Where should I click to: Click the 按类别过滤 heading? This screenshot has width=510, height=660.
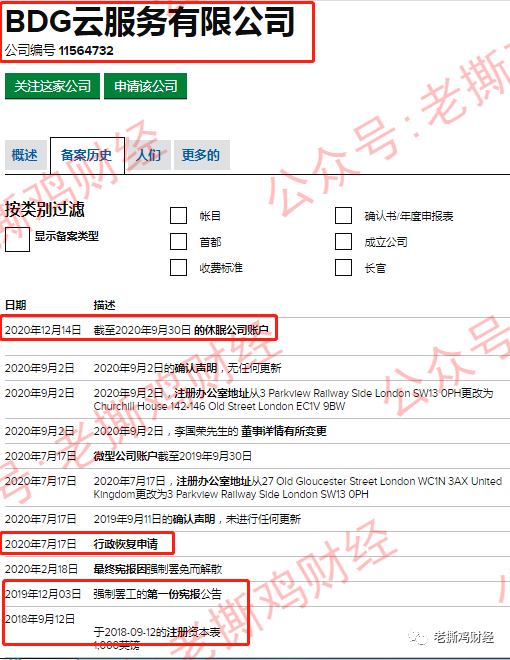click(45, 209)
